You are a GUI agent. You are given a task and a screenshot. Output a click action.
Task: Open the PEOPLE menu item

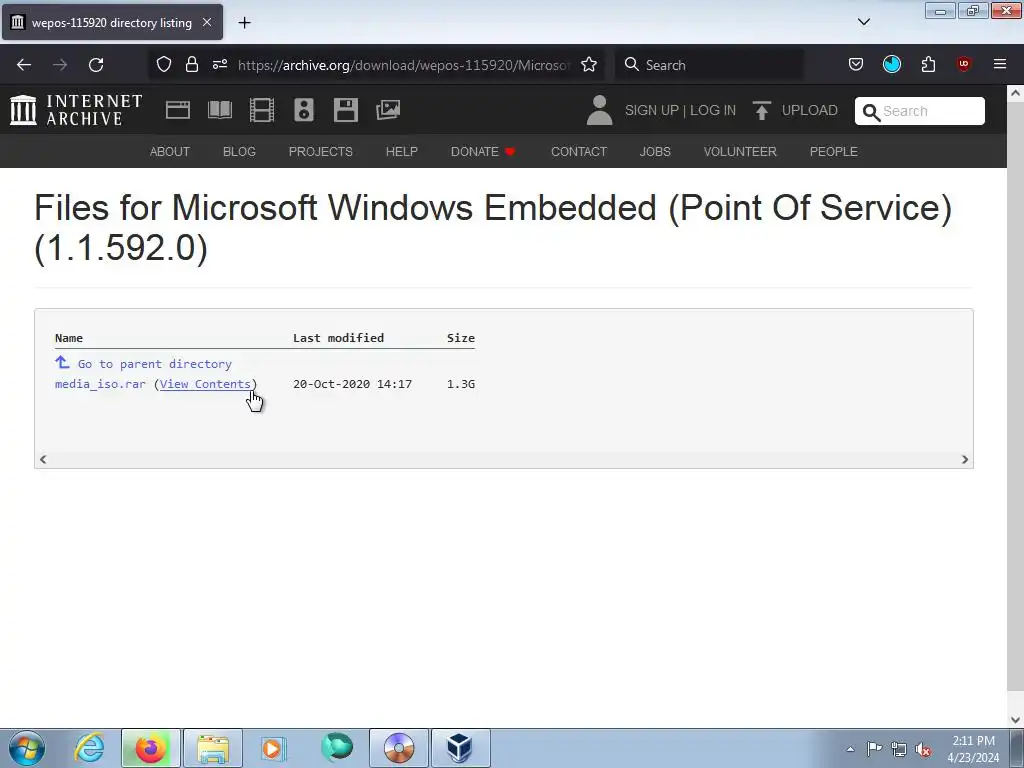[x=834, y=152]
